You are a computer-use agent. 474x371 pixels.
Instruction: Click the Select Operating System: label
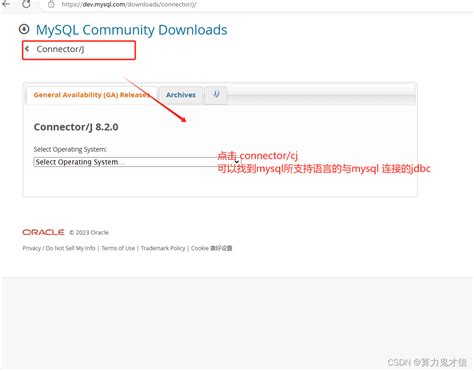[x=70, y=149]
